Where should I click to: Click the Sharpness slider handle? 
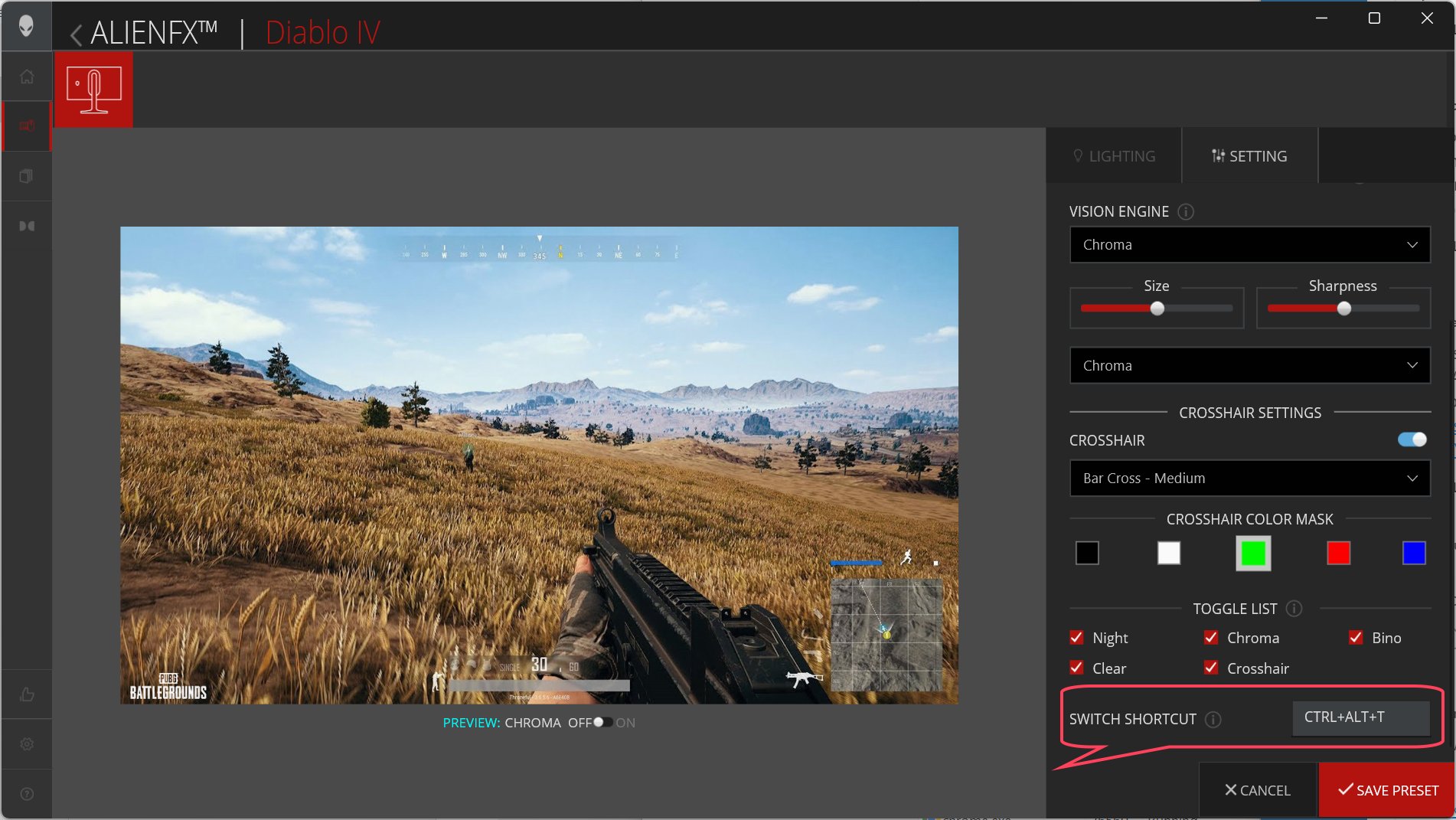pos(1344,308)
